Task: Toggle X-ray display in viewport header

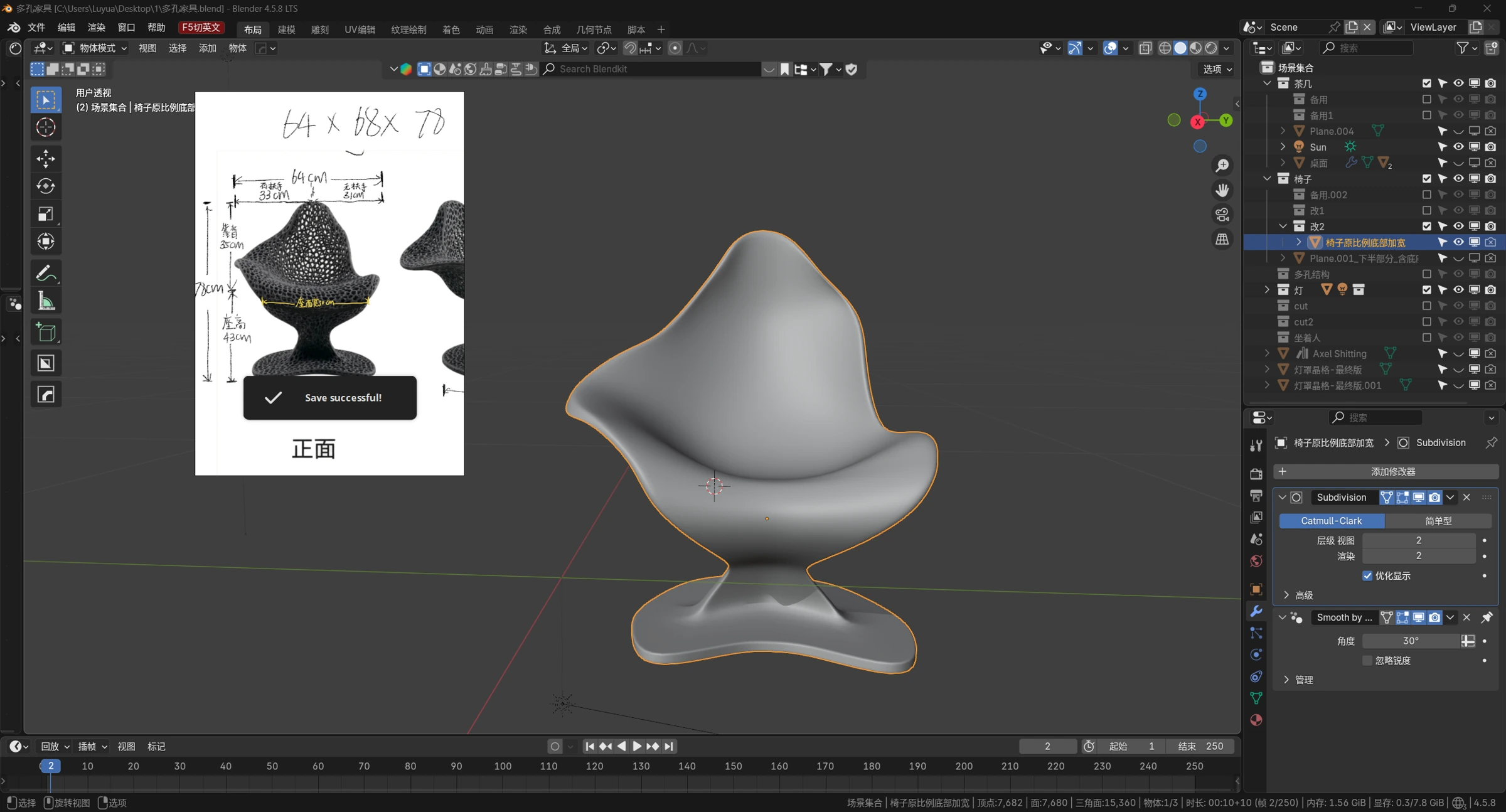Action: pos(1145,48)
